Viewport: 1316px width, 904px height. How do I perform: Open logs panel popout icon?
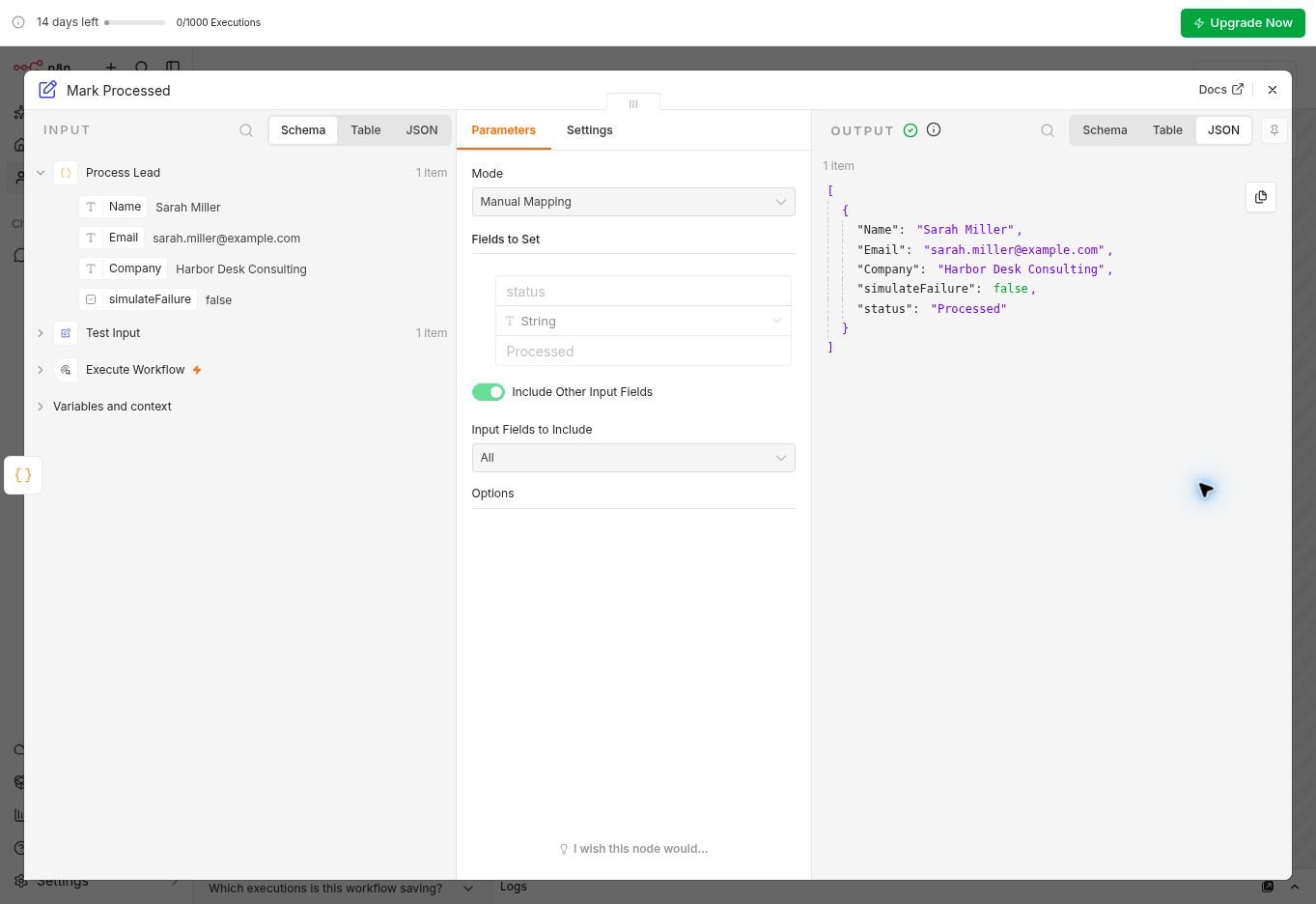point(1268,887)
